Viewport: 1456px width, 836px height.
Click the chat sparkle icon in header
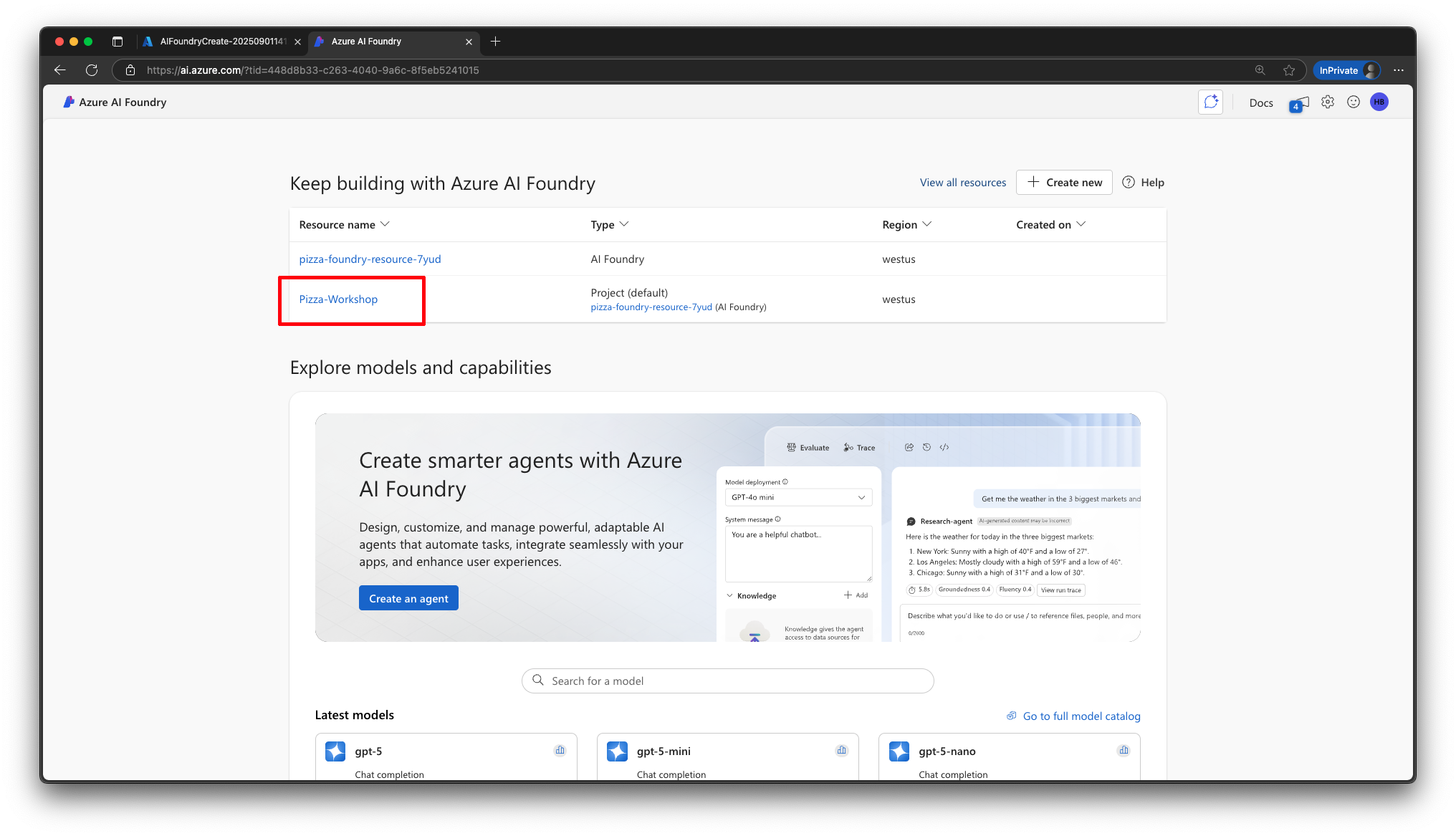(x=1210, y=102)
